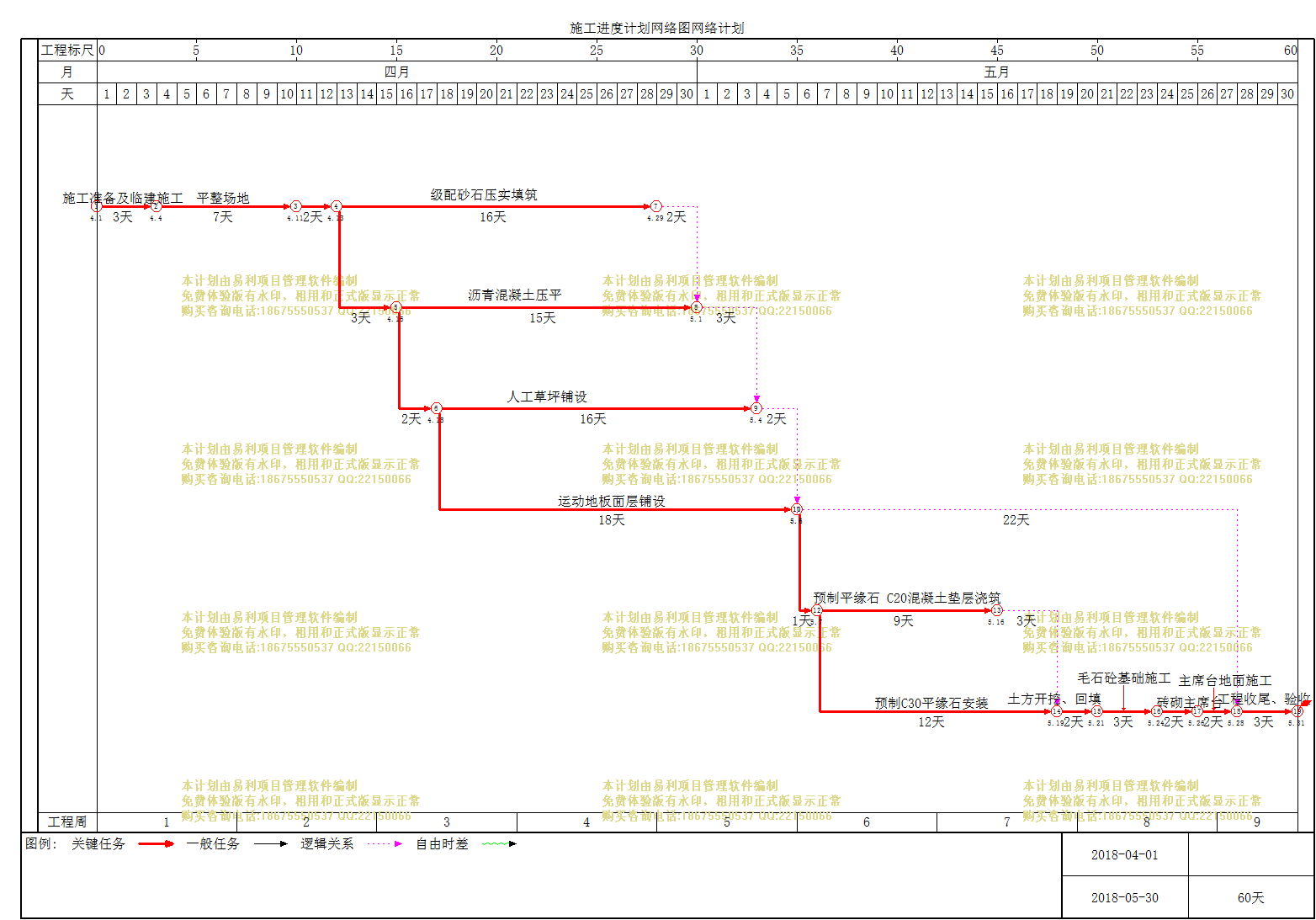This screenshot has width=1316, height=920.
Task: Select task label 预制平缘石
Action: [846, 598]
